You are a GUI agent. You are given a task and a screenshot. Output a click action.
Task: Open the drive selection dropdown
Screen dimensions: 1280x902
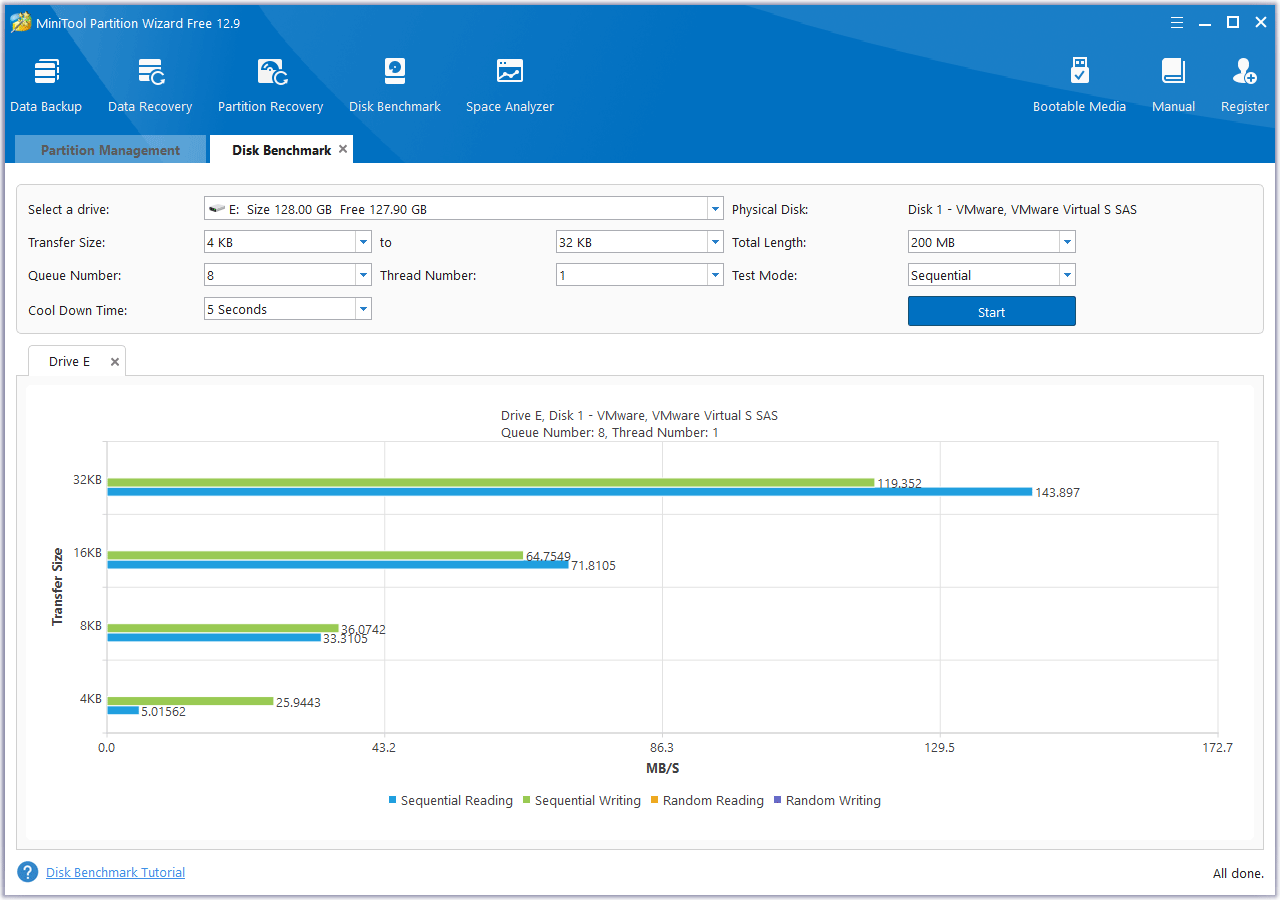(714, 208)
